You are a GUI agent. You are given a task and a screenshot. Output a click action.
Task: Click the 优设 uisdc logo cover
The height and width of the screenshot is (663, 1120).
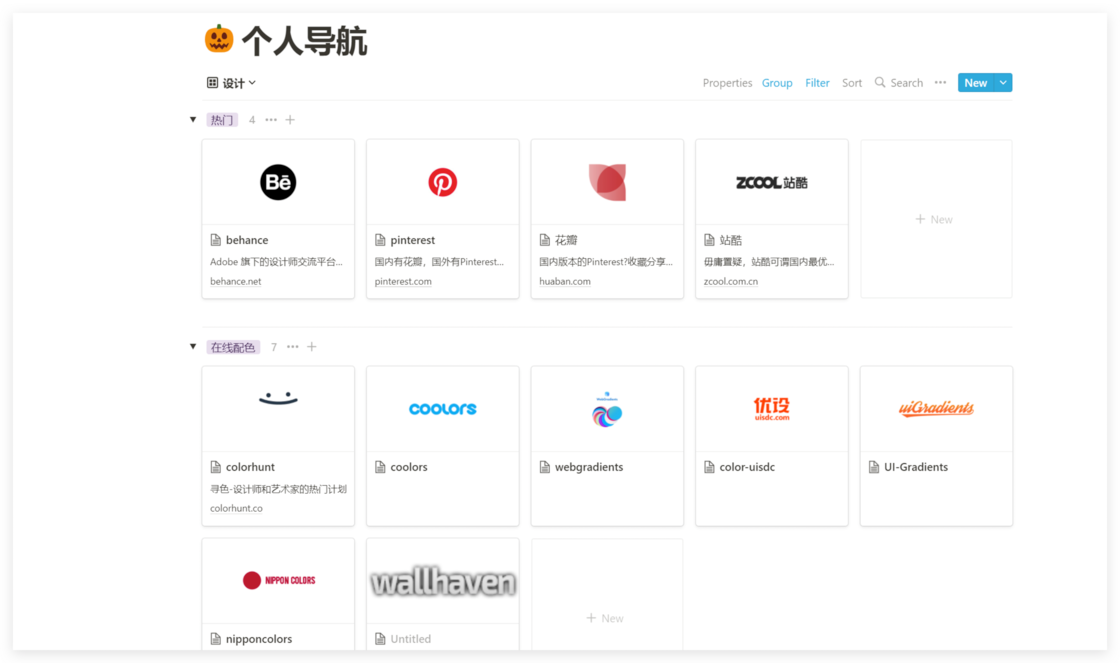coord(771,409)
